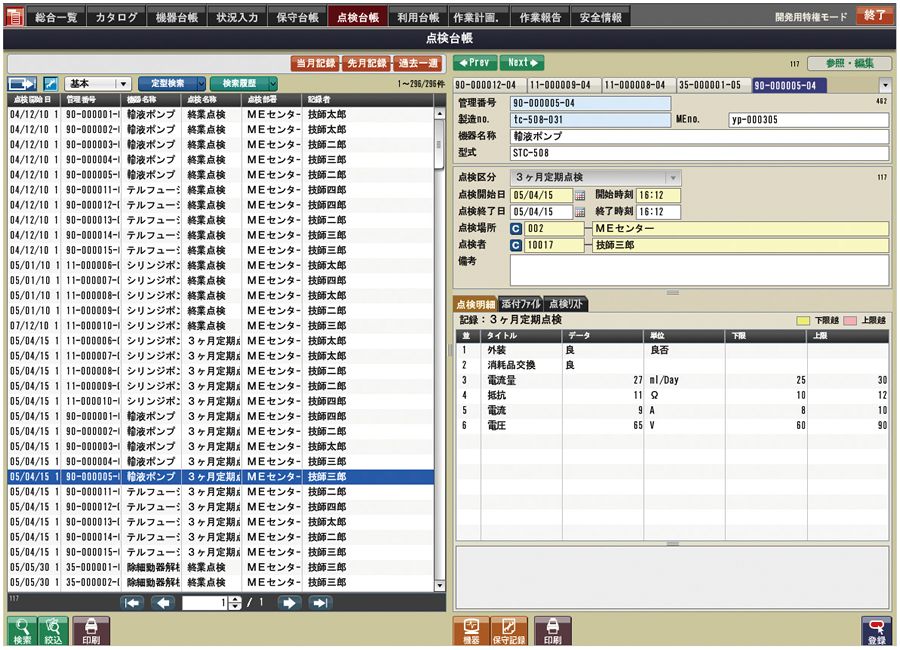The width and height of the screenshot is (900, 650).
Task: Expand the record tabs overflow dropdown
Action: (885, 86)
